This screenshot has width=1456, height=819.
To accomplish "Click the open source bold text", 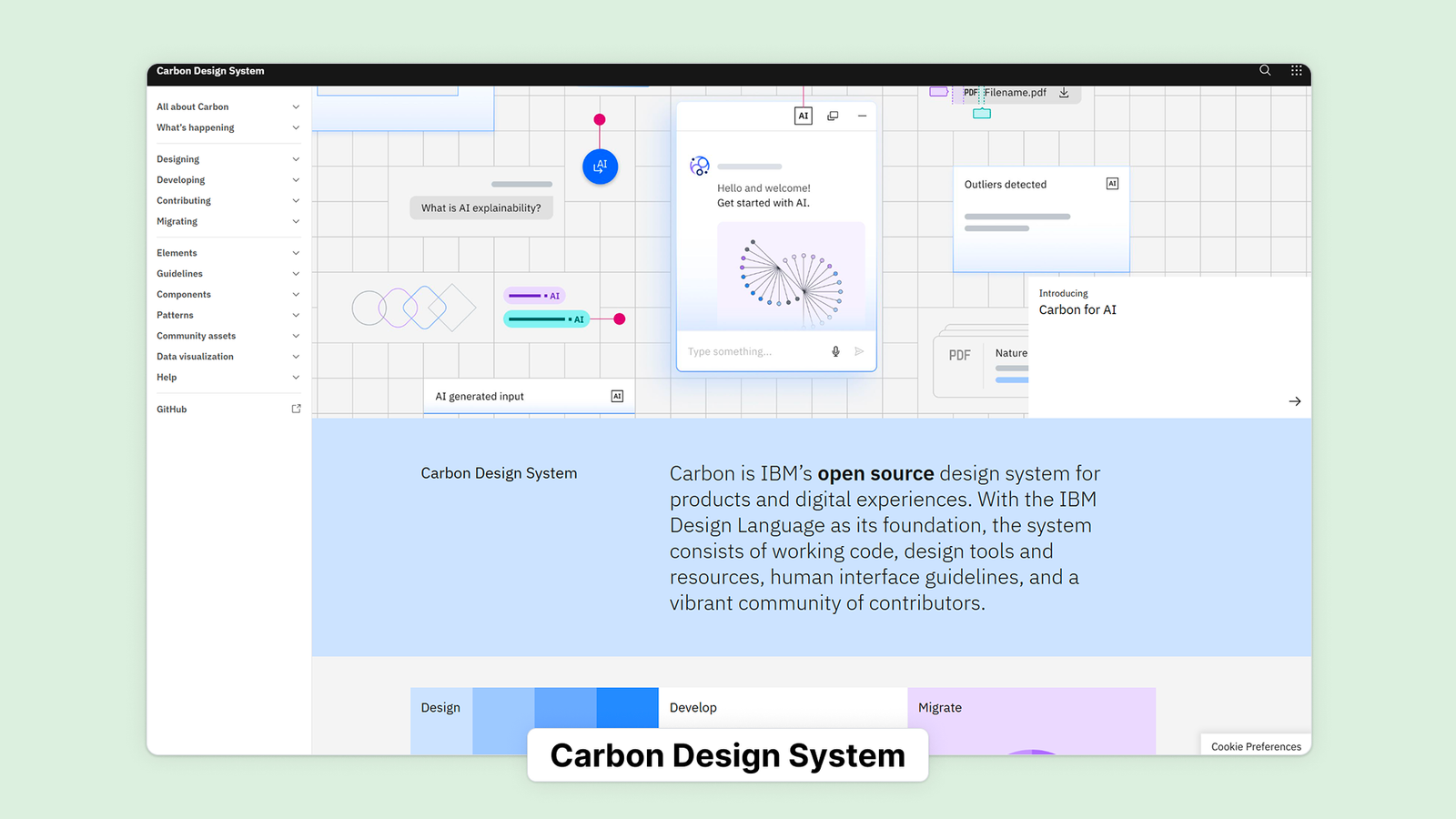I will pyautogui.click(x=875, y=473).
